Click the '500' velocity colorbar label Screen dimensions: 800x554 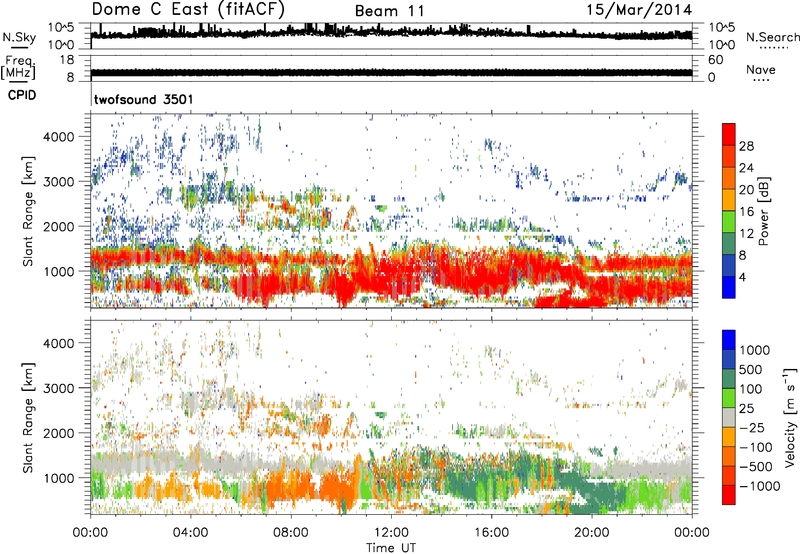pyautogui.click(x=751, y=369)
